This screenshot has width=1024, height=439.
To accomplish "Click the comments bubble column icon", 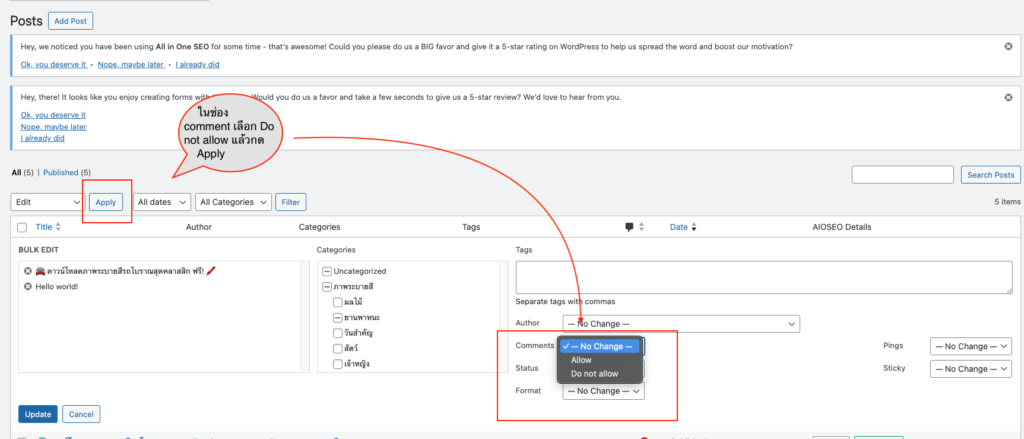I will tap(629, 227).
